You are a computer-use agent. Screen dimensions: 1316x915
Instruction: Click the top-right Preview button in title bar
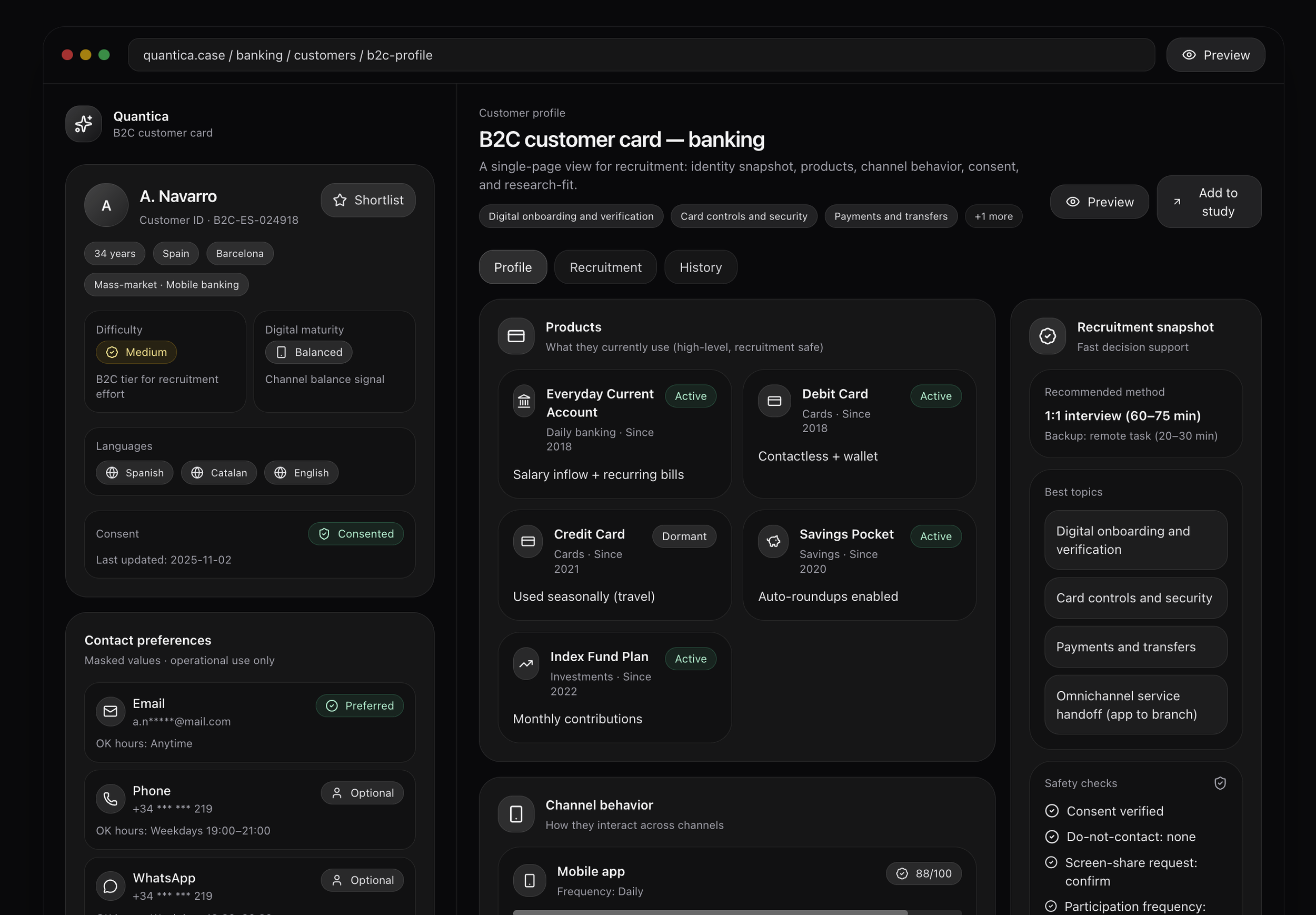pos(1215,55)
